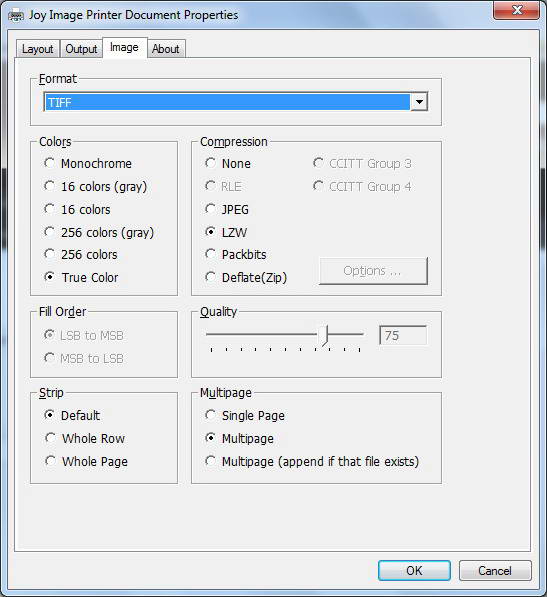Click the Cancel button
Viewport: 547px width, 597px height.
[495, 570]
